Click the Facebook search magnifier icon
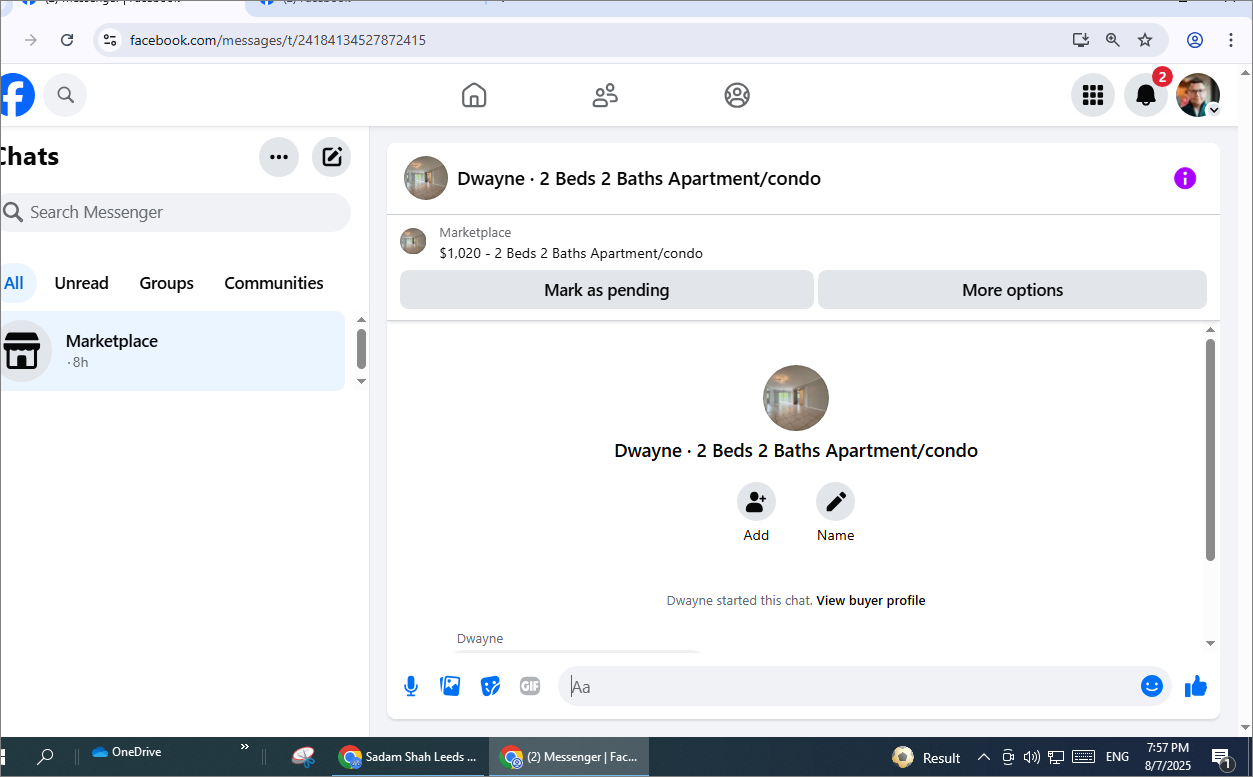Screen dimensions: 1253x777 (65, 95)
